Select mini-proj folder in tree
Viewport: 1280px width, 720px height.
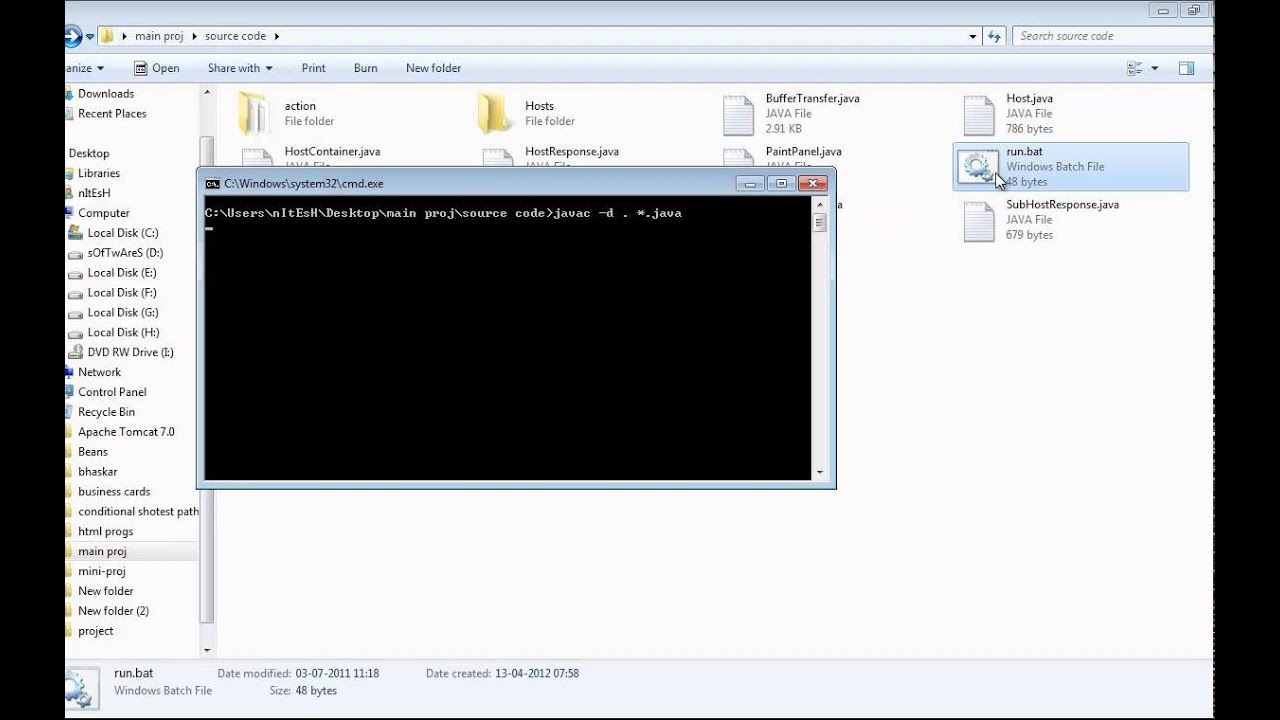click(101, 571)
